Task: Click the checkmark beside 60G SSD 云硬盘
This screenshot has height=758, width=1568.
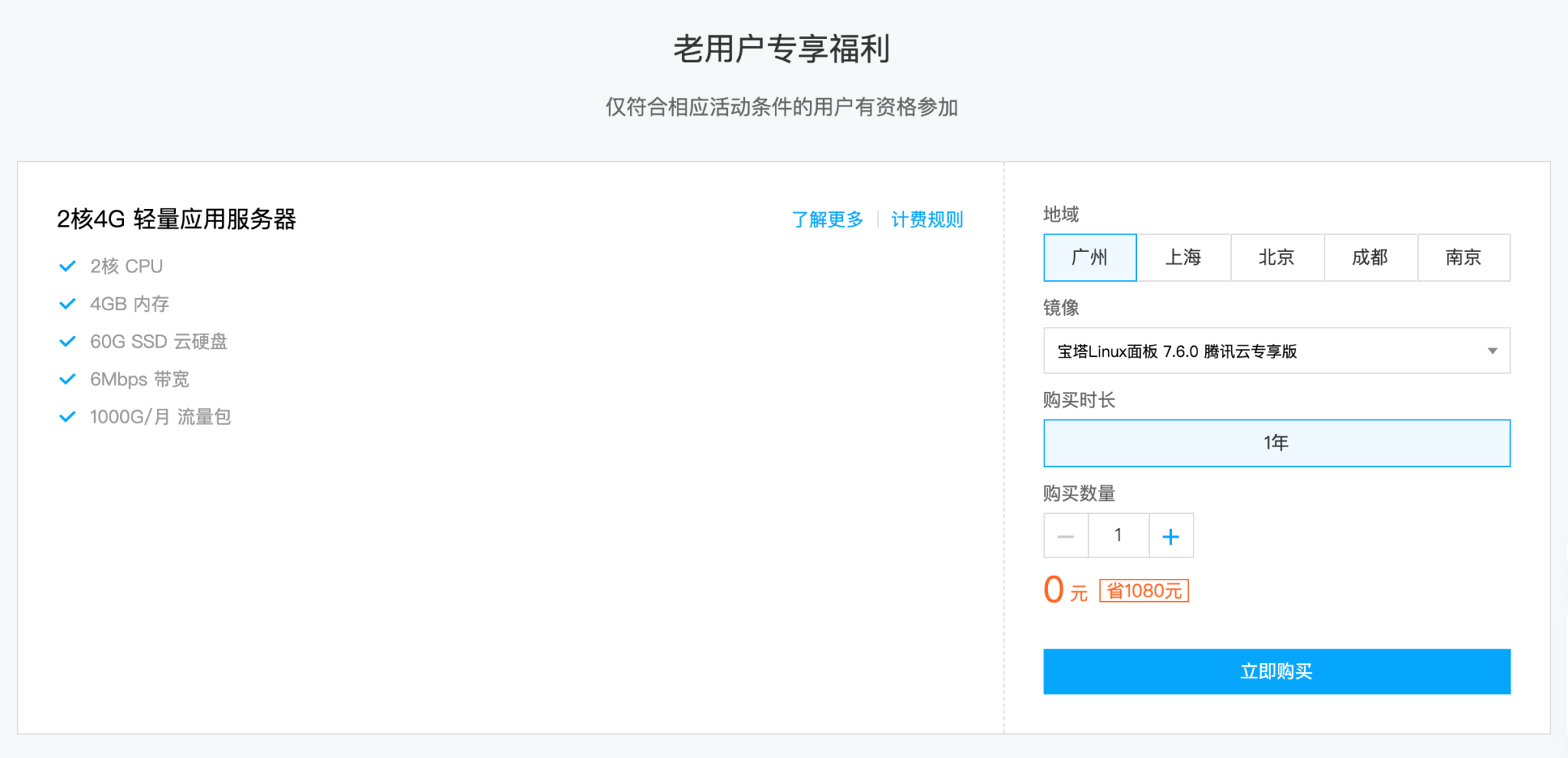Action: click(67, 341)
